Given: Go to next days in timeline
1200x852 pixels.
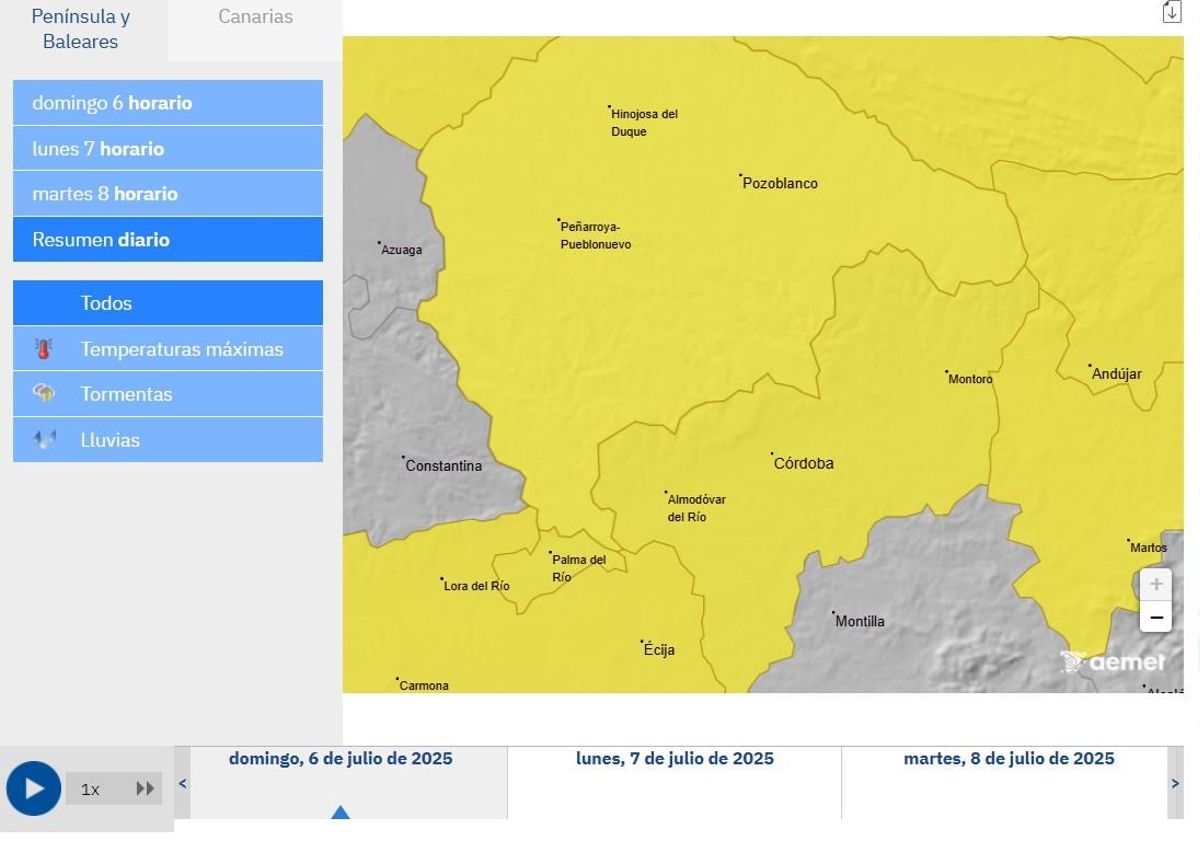Looking at the screenshot, I should pyautogui.click(x=1175, y=783).
